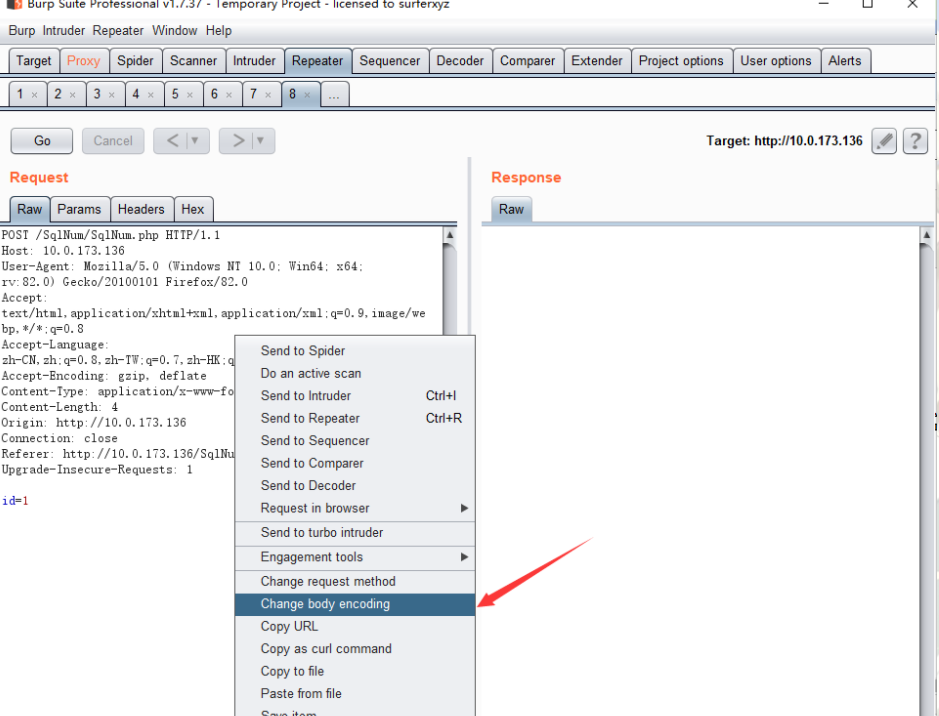Choose Change request method

[355, 582]
